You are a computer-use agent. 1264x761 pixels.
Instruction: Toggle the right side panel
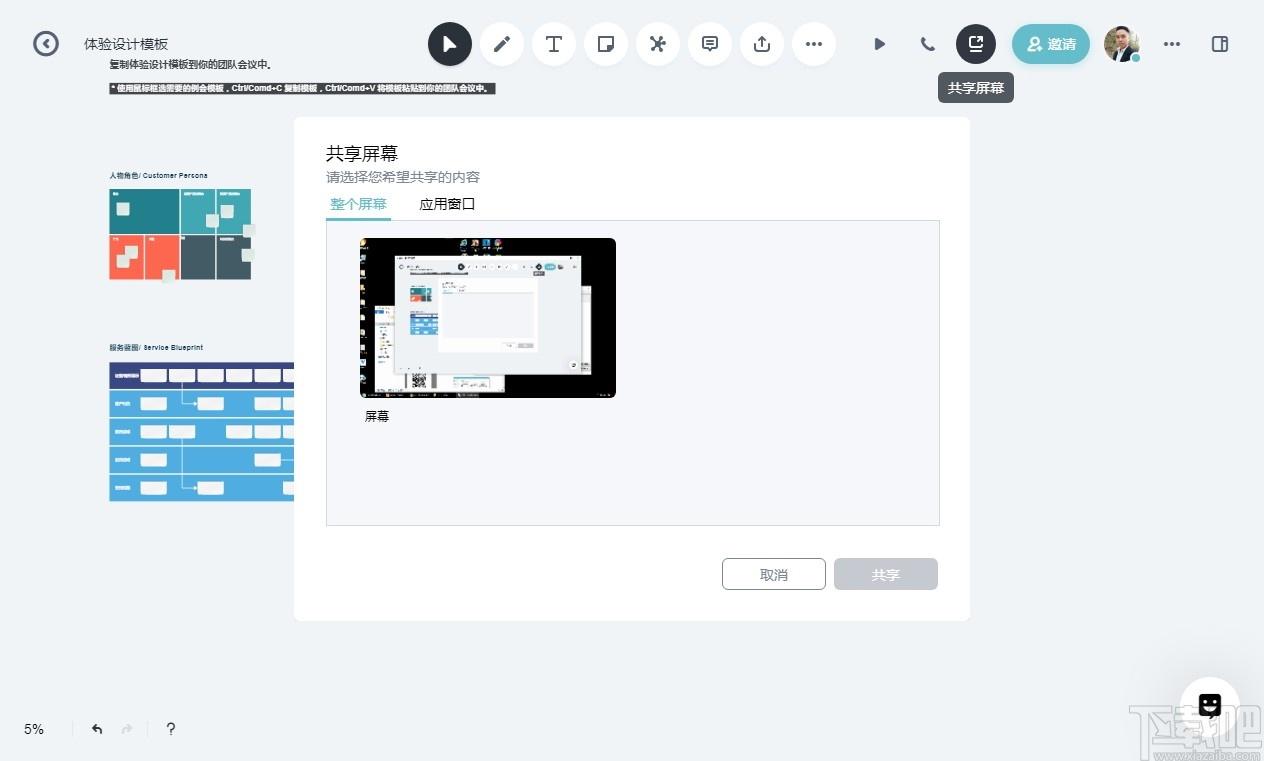tap(1220, 44)
